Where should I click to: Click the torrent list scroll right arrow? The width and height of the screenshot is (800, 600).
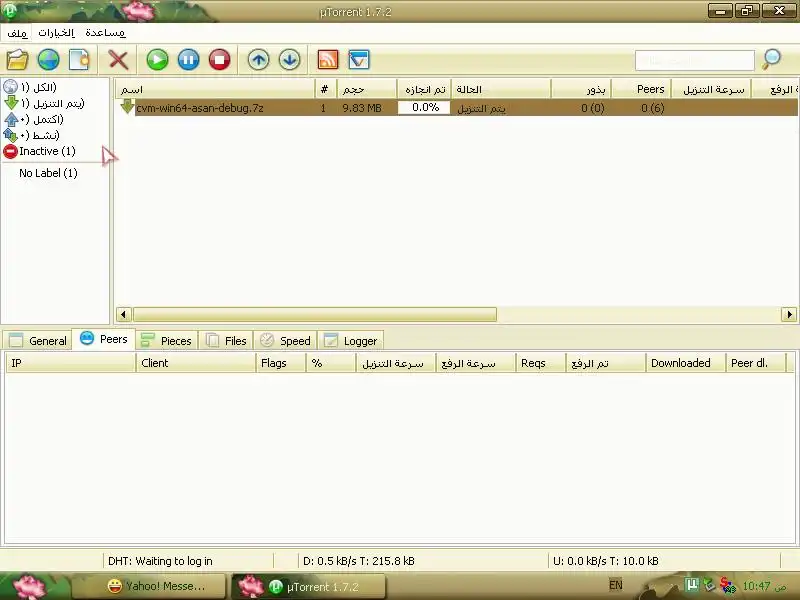pos(789,314)
